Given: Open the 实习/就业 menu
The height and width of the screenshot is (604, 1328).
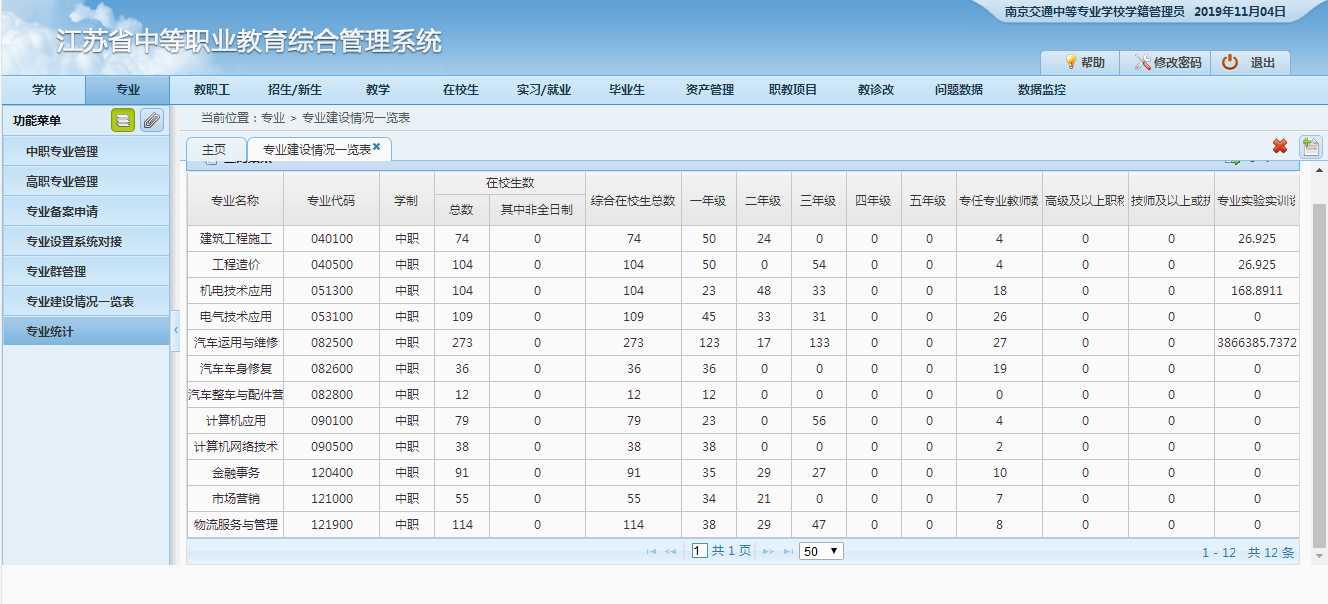Looking at the screenshot, I should tap(544, 90).
